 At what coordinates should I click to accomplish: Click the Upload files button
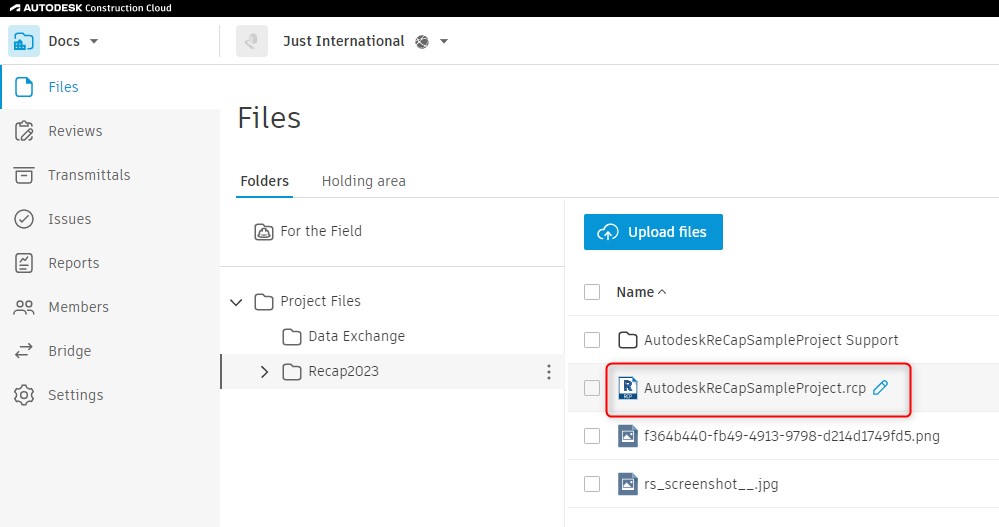(653, 232)
